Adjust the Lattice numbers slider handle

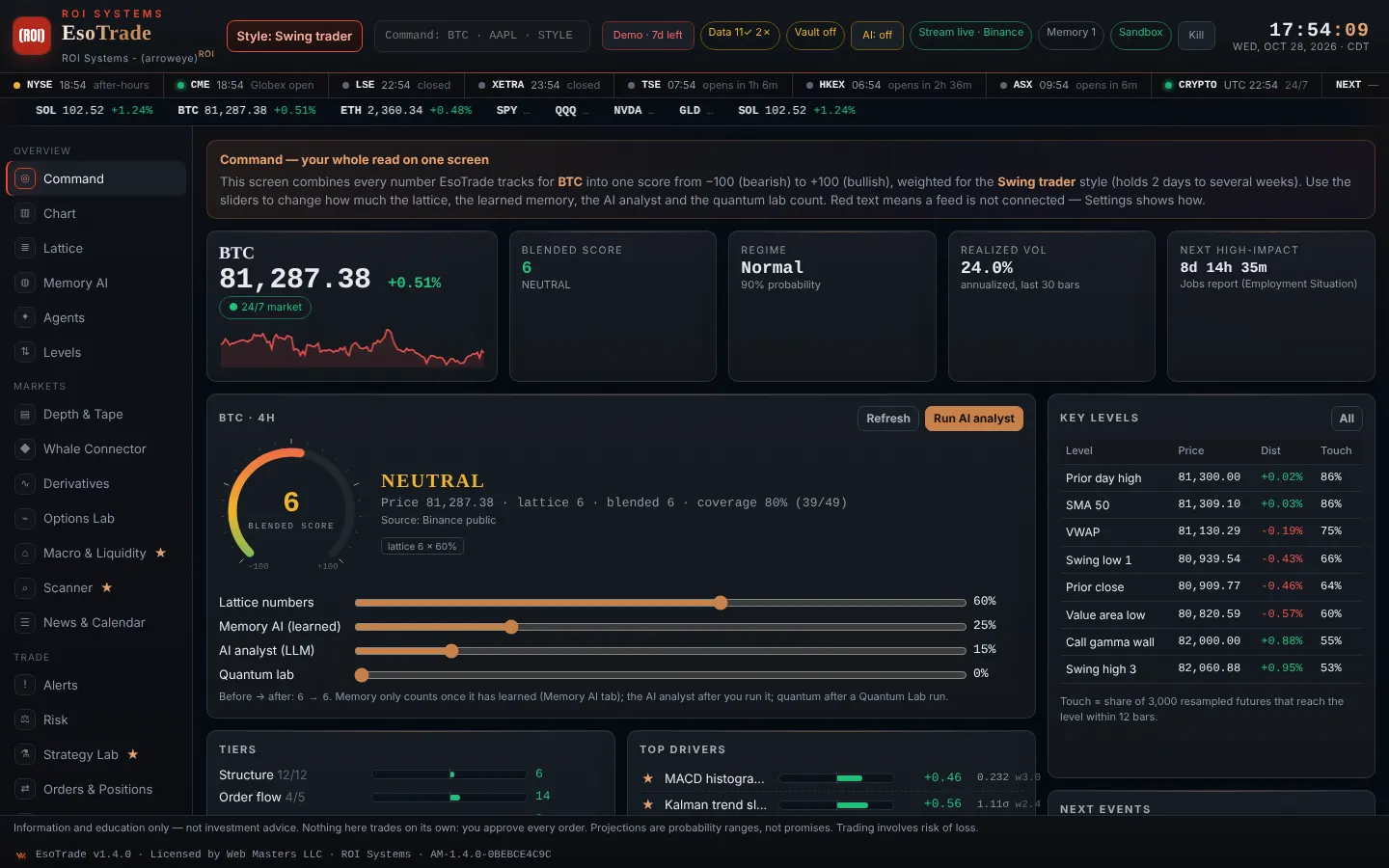click(x=721, y=603)
